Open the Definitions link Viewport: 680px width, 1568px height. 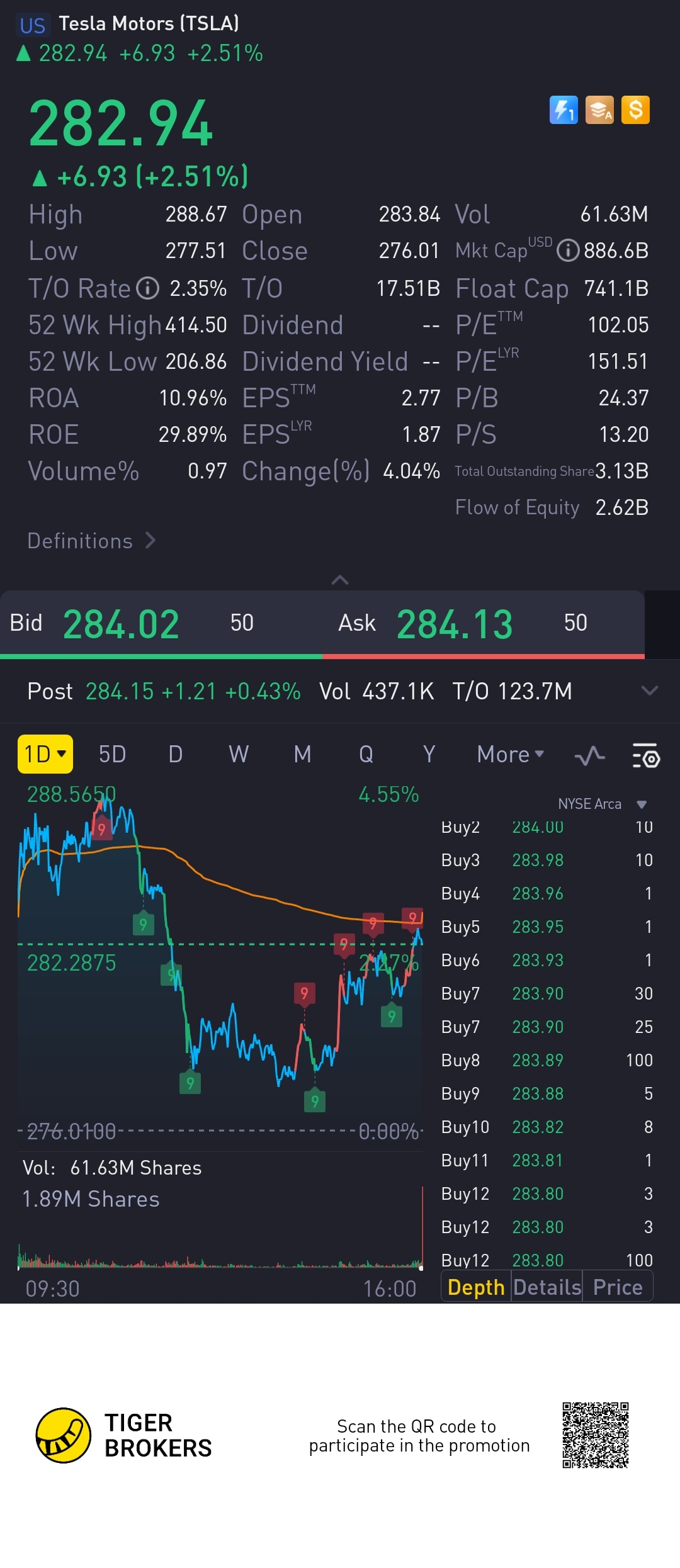pos(91,541)
